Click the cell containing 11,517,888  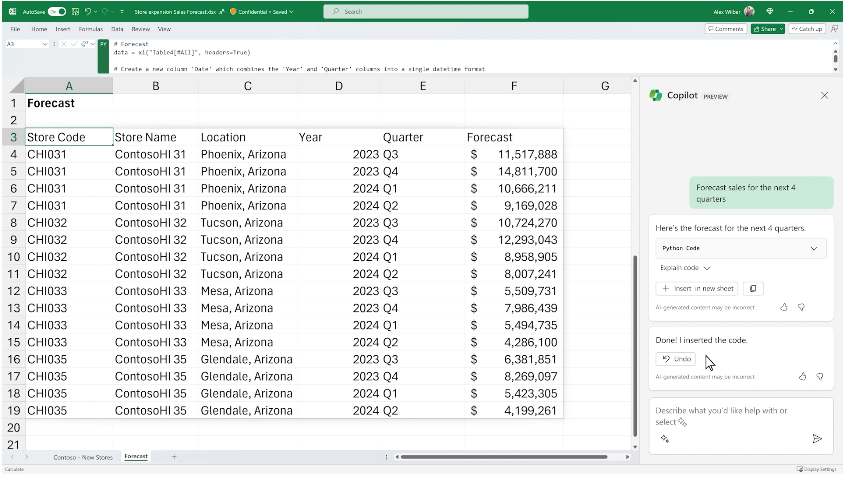514,155
